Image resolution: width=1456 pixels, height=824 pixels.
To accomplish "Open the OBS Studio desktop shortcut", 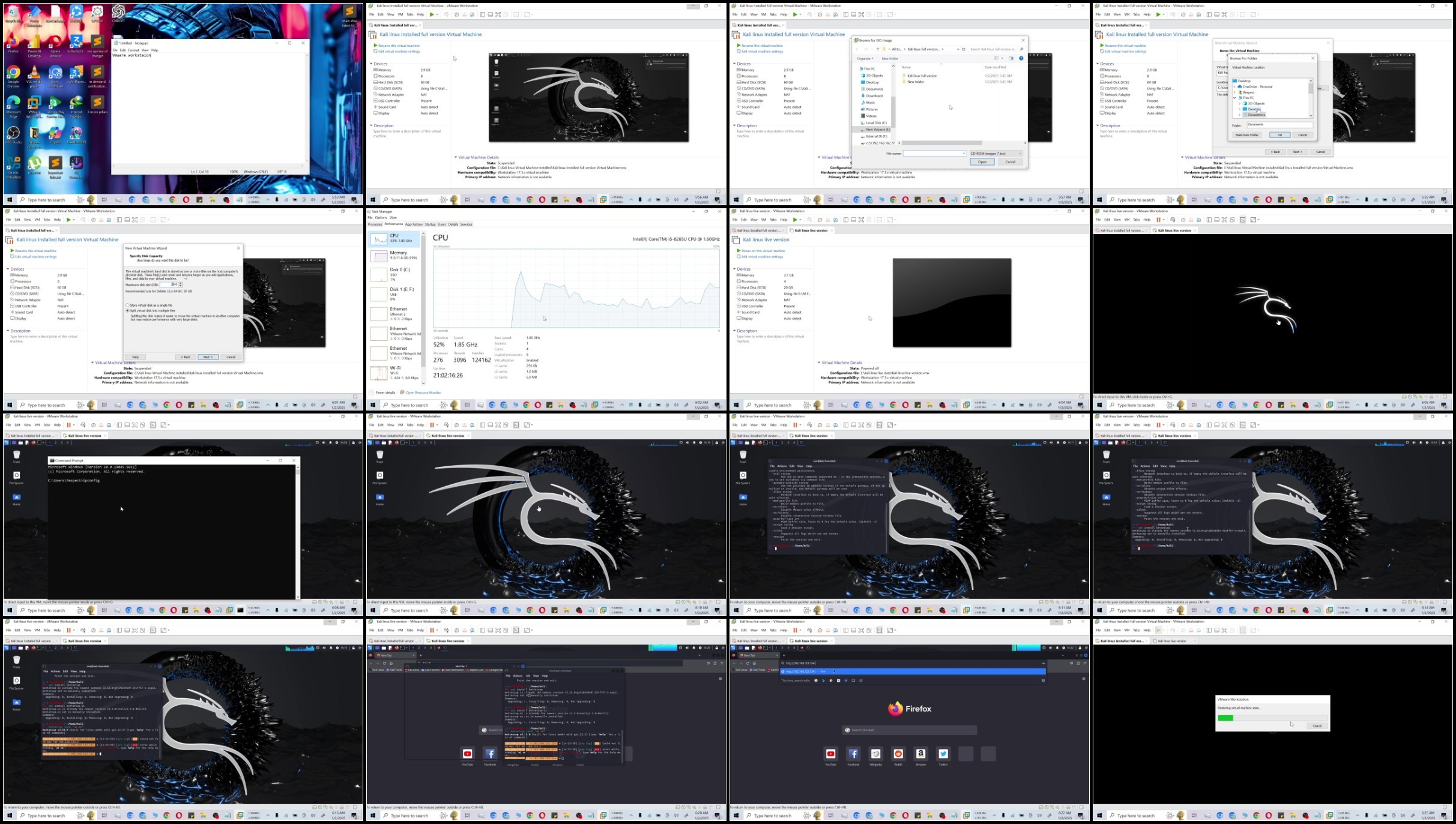I will [x=13, y=134].
